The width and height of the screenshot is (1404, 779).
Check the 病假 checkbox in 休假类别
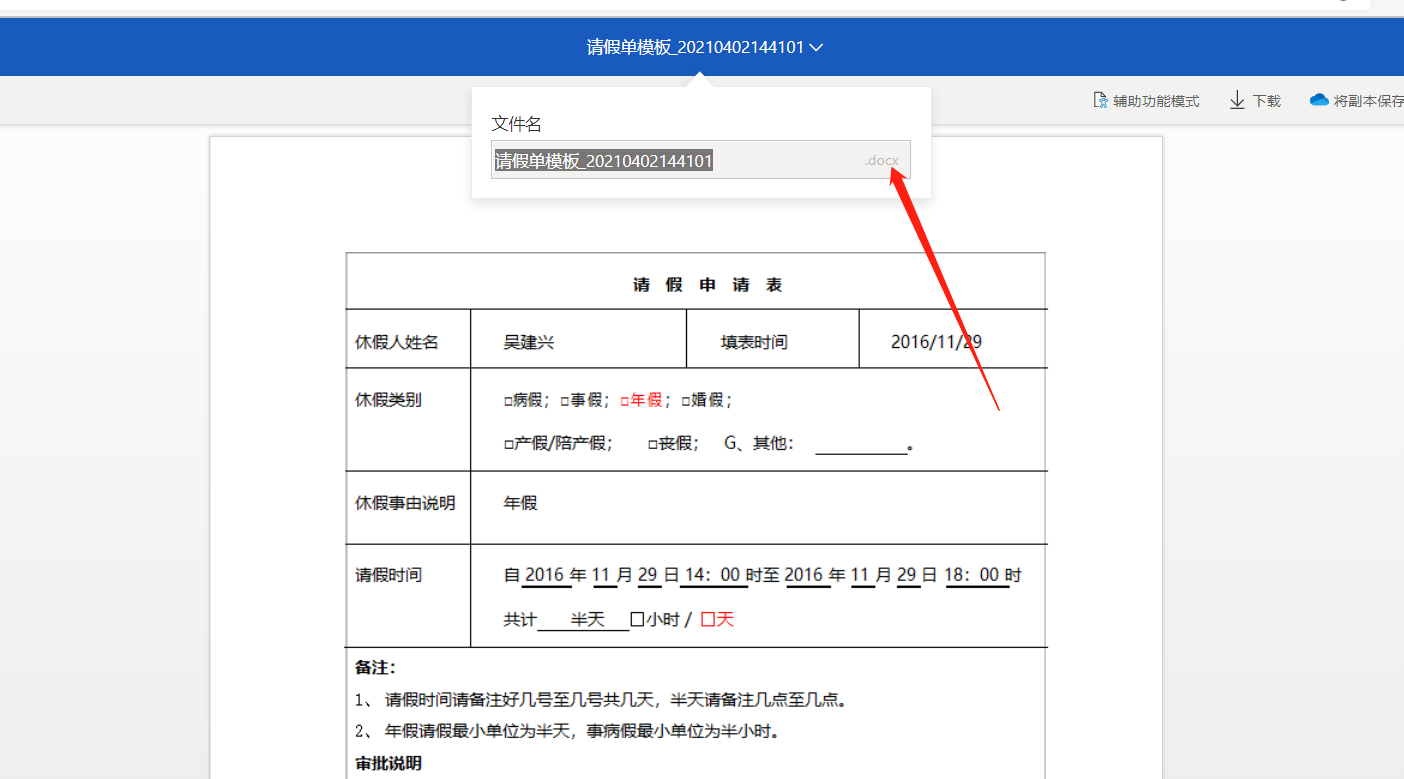point(509,399)
